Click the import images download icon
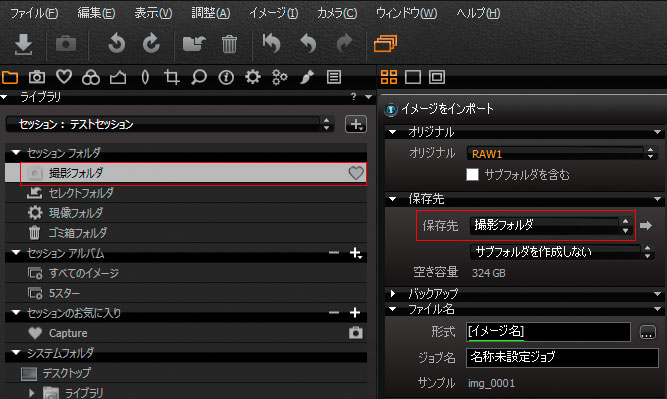The image size is (667, 399). (23, 44)
